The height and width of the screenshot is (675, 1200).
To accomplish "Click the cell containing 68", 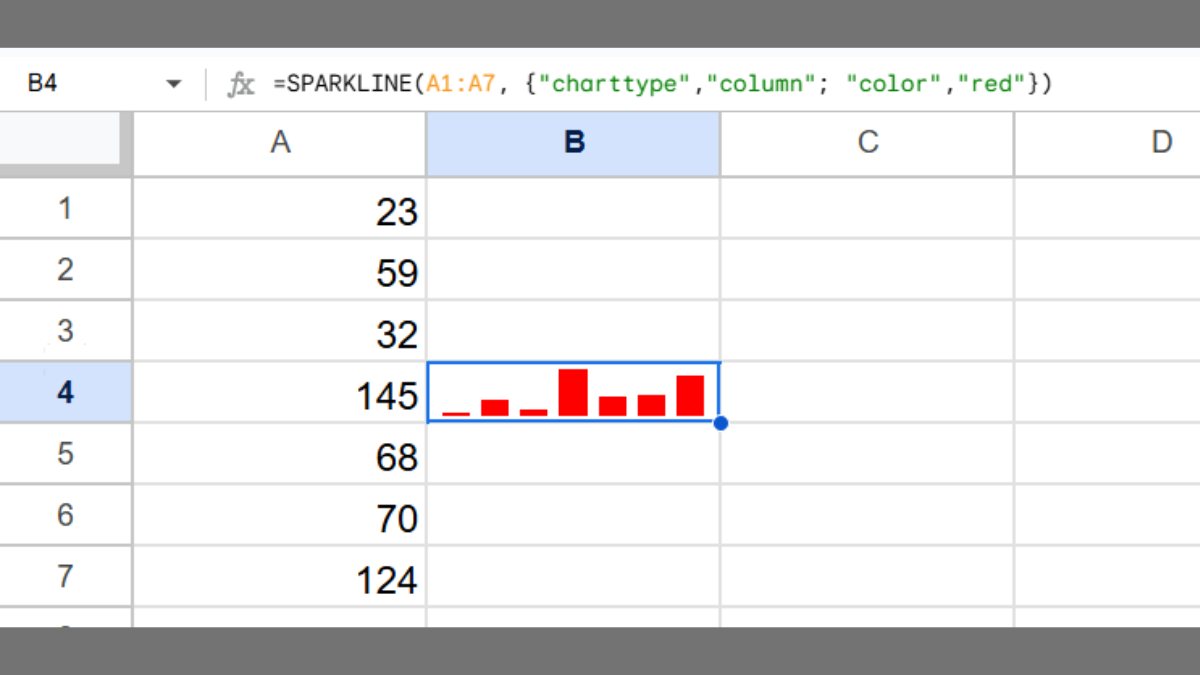I will pos(280,454).
